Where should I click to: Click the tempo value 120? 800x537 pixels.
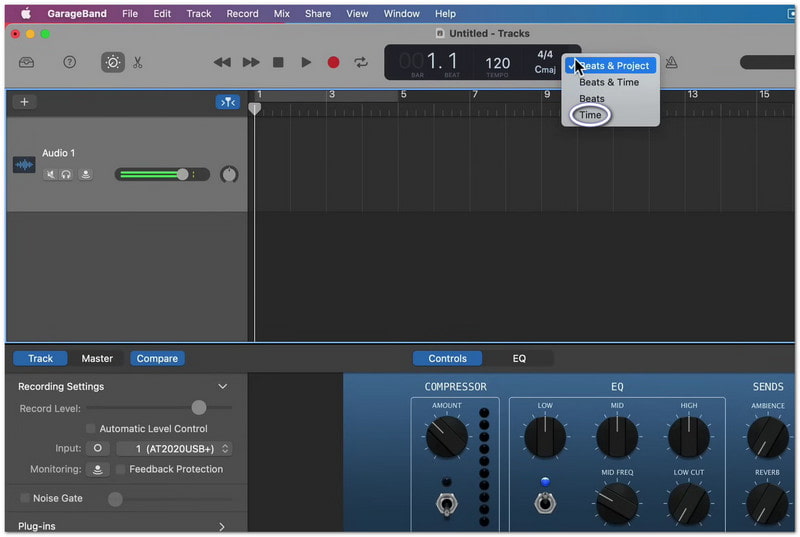pos(497,63)
